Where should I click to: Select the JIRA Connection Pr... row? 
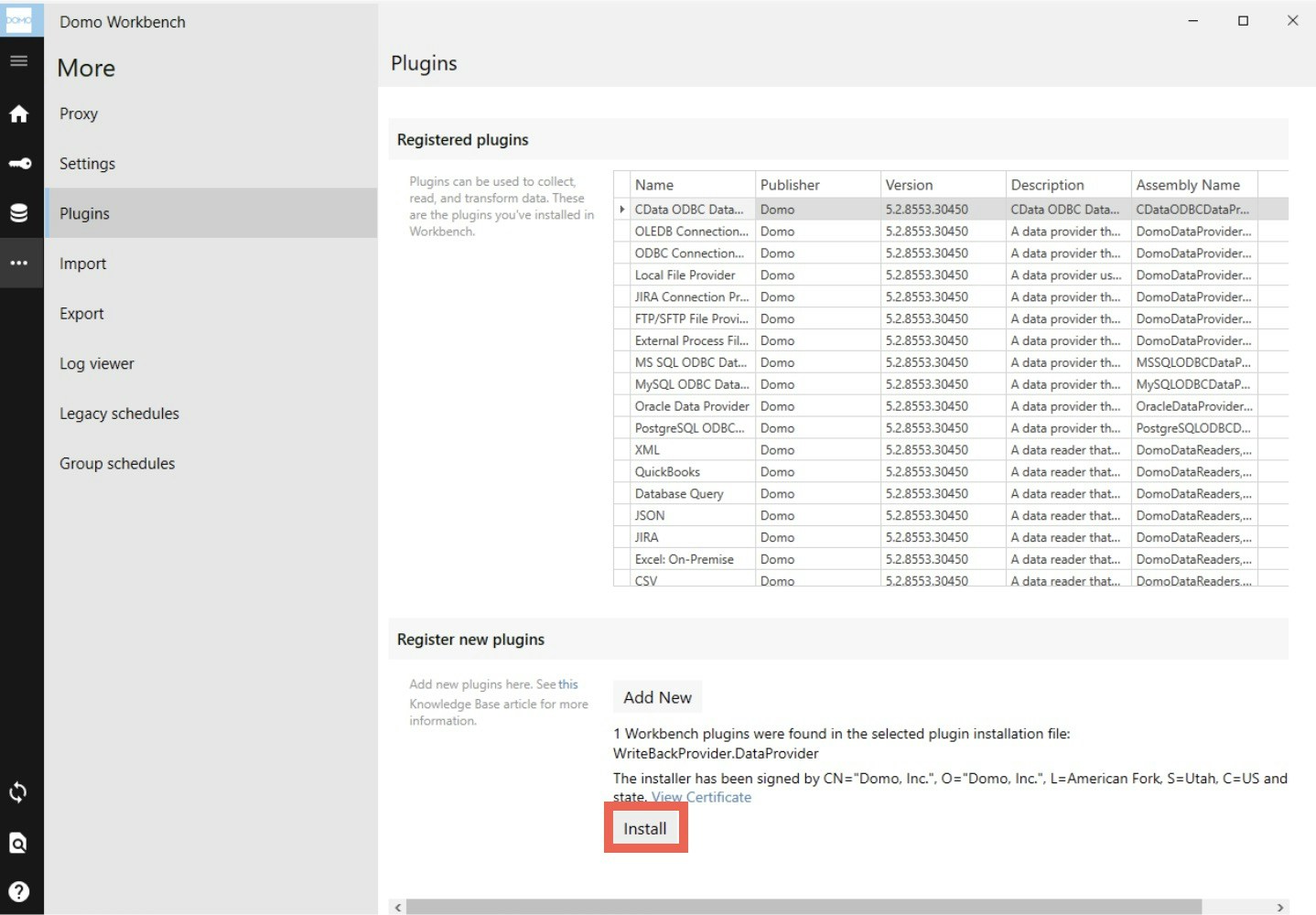click(951, 297)
